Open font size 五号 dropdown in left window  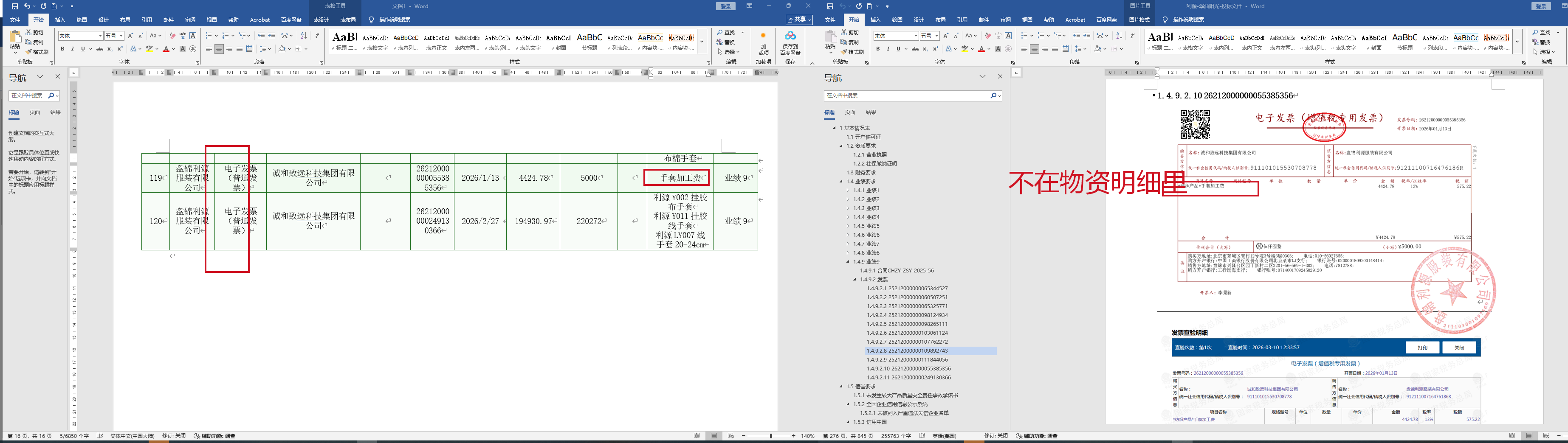(121, 36)
